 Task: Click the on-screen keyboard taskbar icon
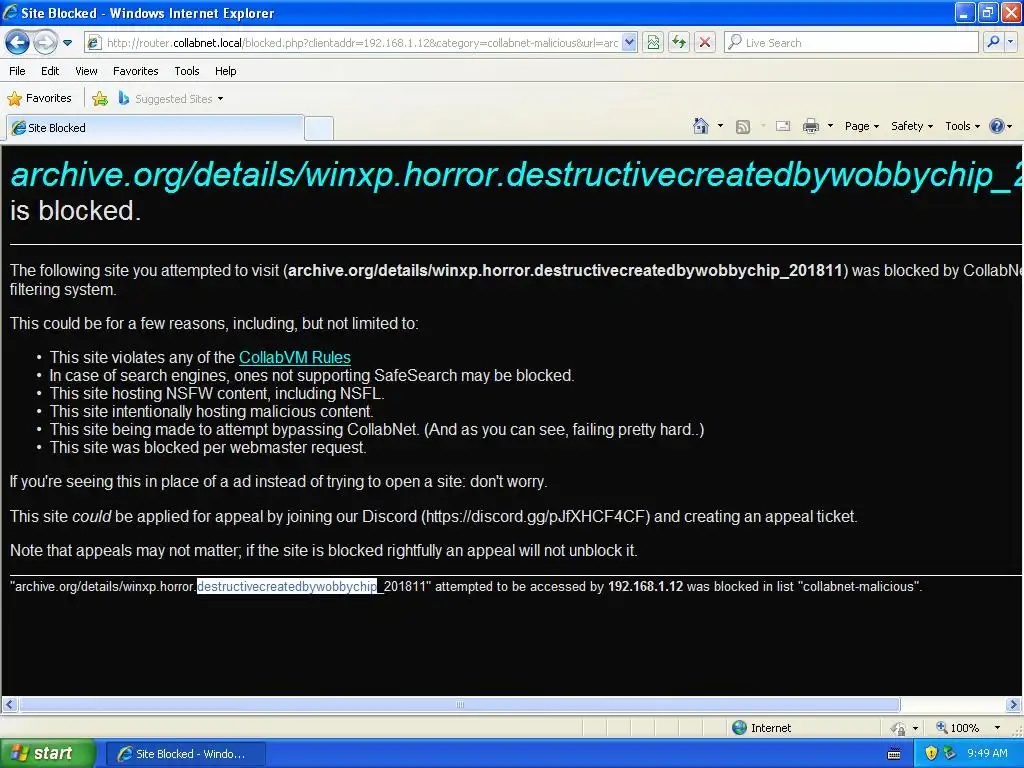(x=894, y=754)
